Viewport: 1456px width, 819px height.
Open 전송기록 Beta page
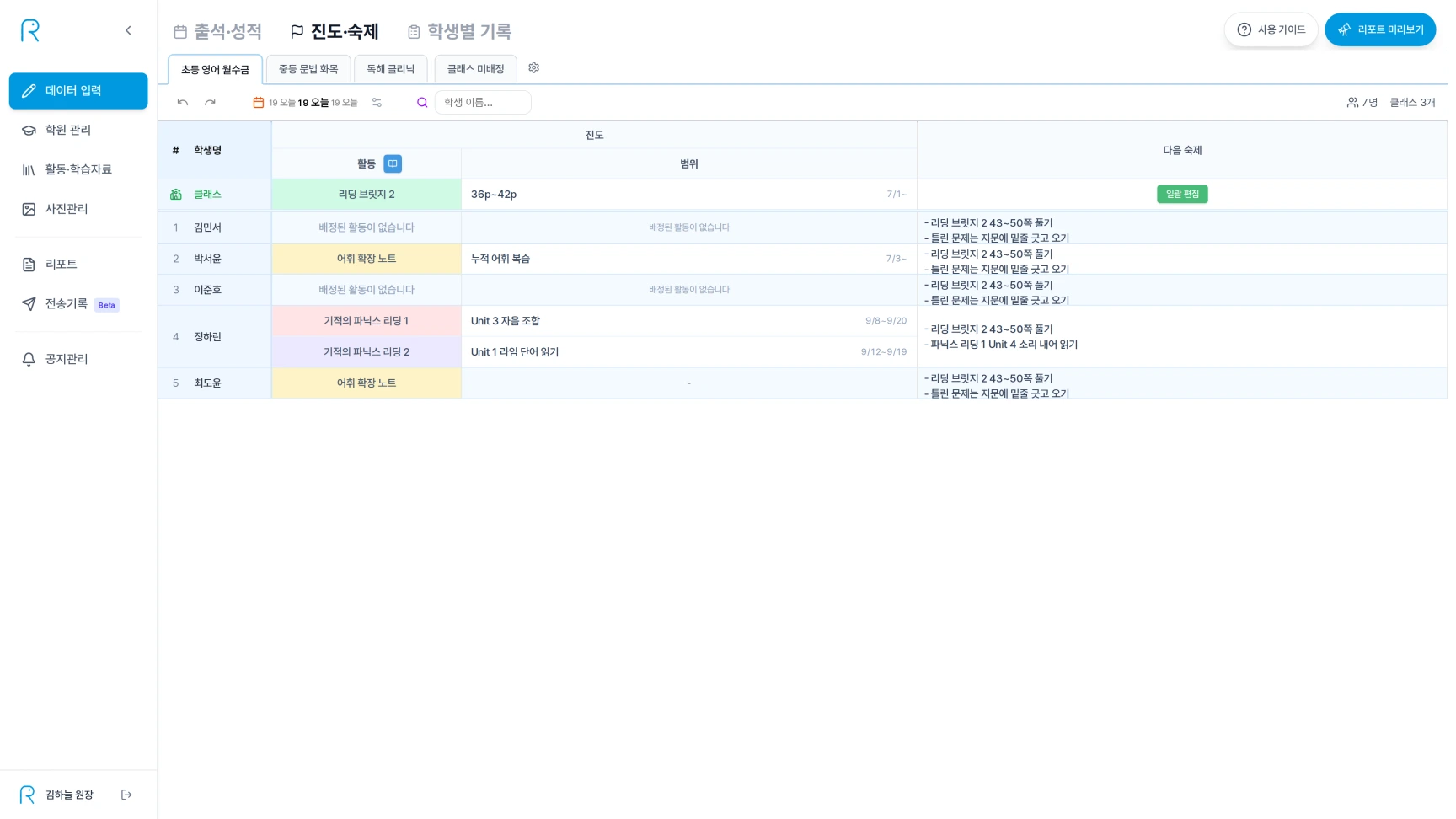click(78, 304)
